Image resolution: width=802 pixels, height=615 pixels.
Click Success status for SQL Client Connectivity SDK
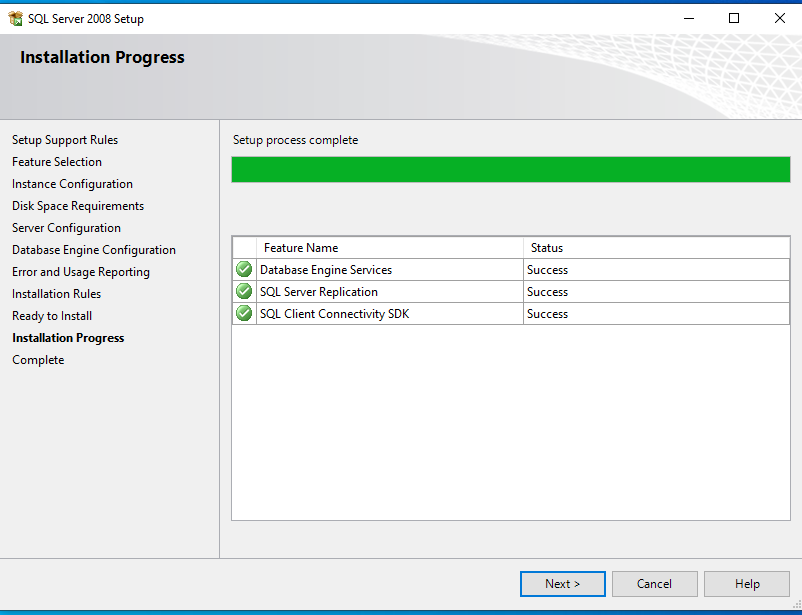[547, 314]
